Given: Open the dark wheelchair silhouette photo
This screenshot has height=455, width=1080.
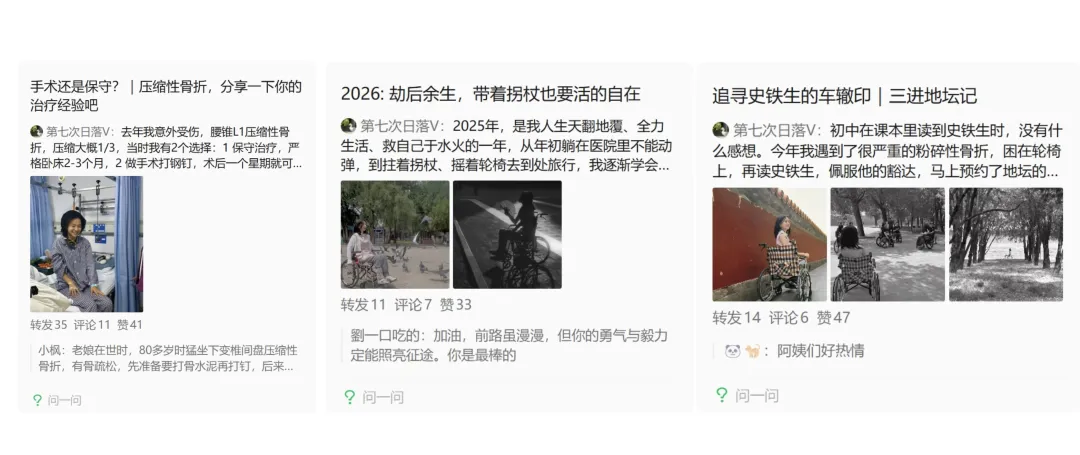Looking at the screenshot, I should click(x=507, y=234).
